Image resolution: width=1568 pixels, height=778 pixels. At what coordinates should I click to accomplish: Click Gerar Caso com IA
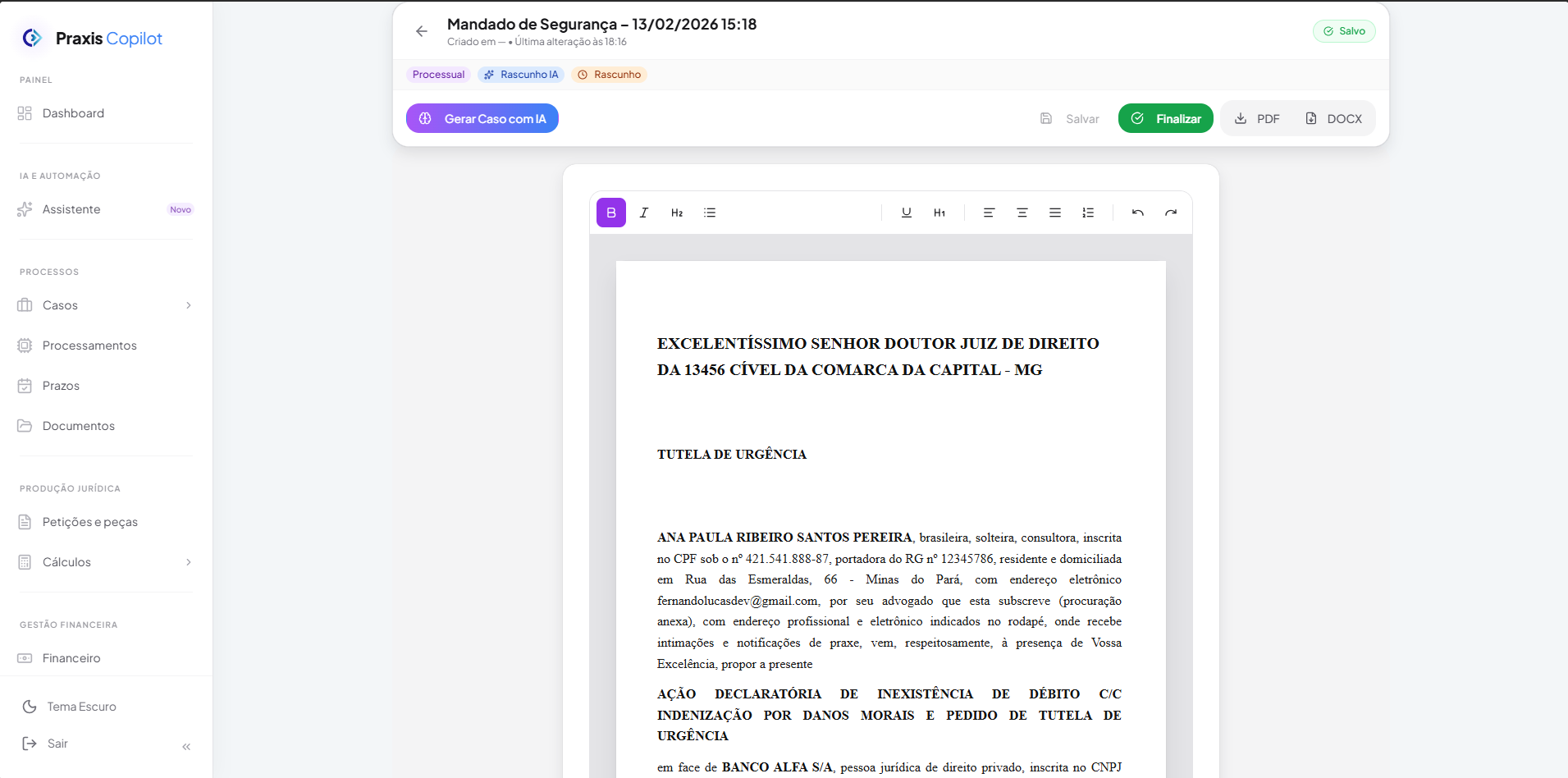point(482,118)
